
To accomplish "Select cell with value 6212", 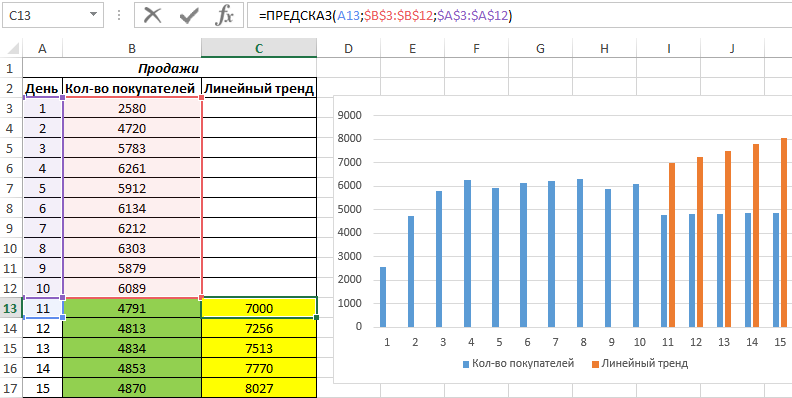I will [x=132, y=228].
